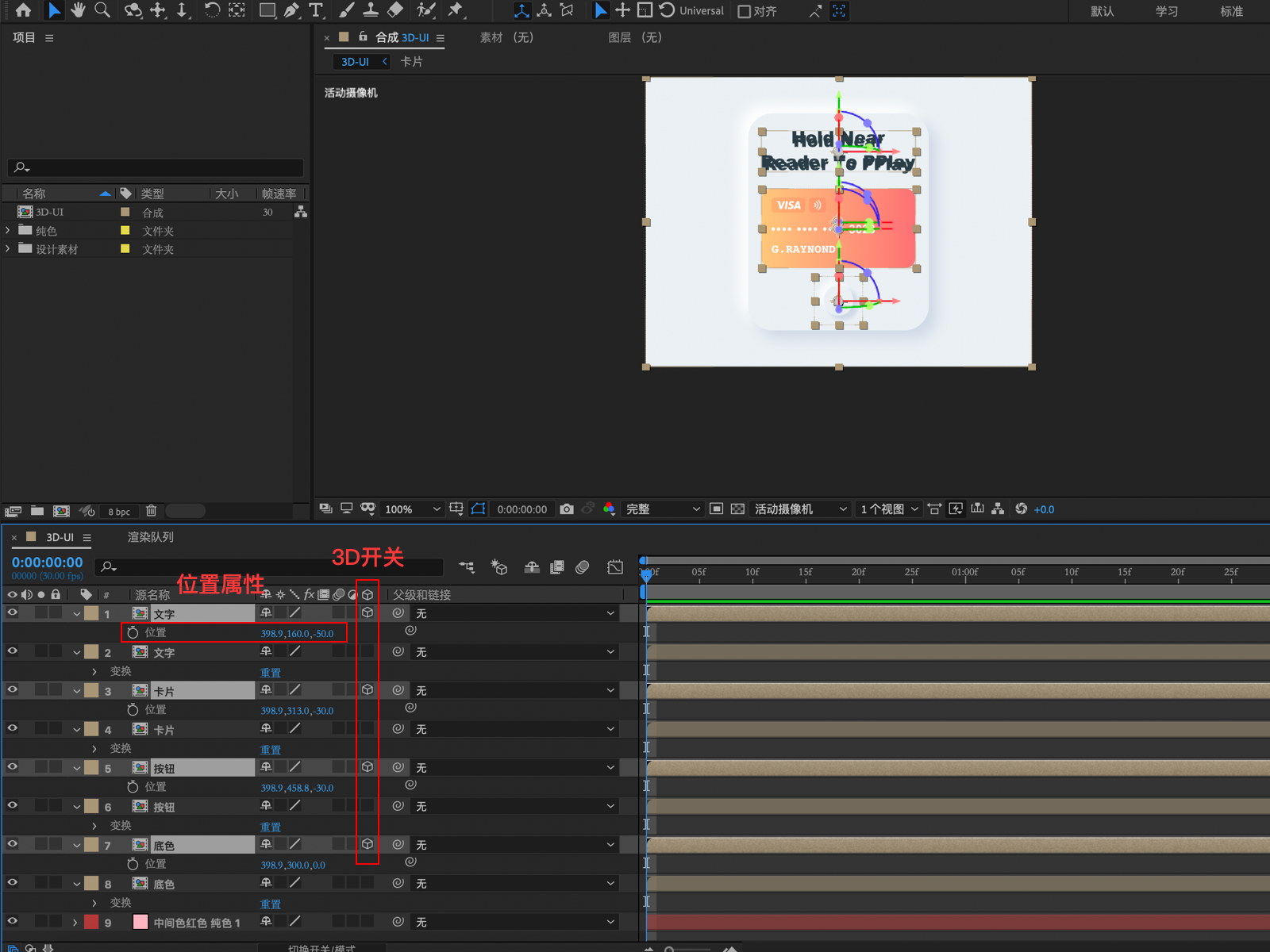
Task: Take a snapshot with camera icon
Action: [x=566, y=509]
